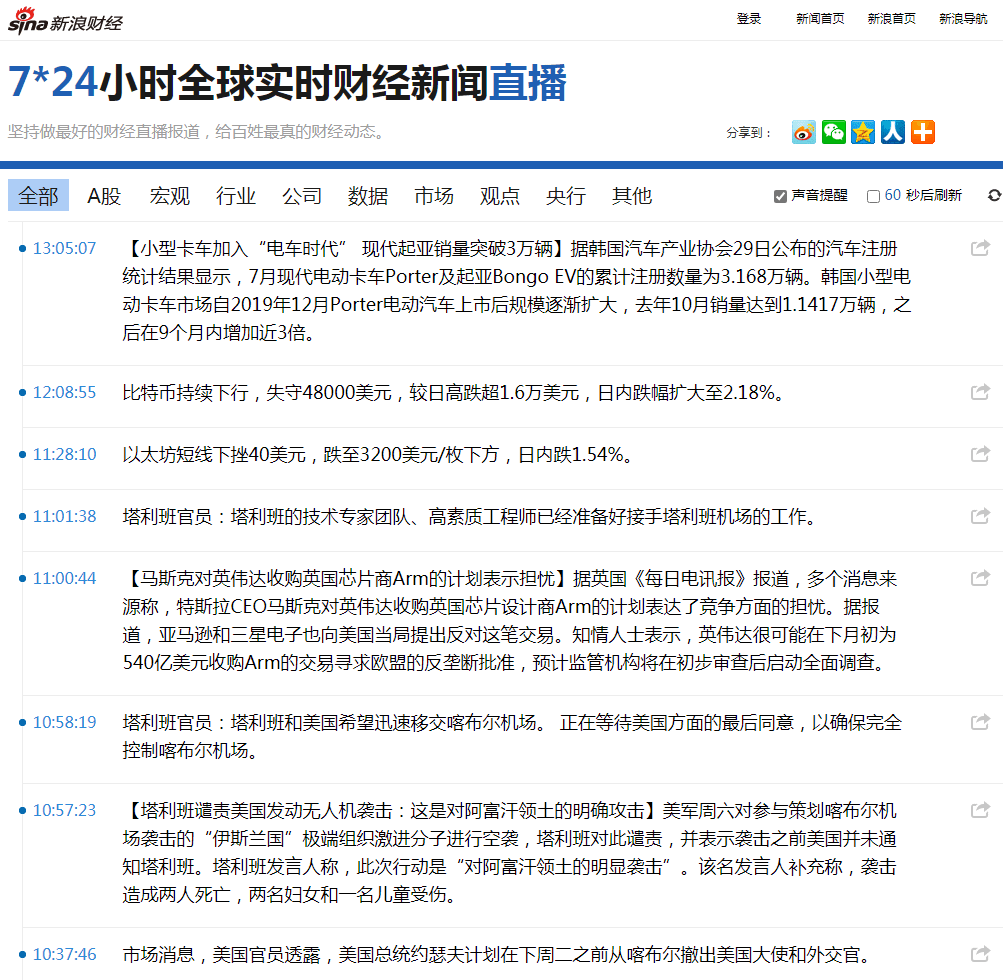This screenshot has height=980, width=1003.
Task: Click the 10:57:23 timestamp
Action: pyautogui.click(x=64, y=810)
